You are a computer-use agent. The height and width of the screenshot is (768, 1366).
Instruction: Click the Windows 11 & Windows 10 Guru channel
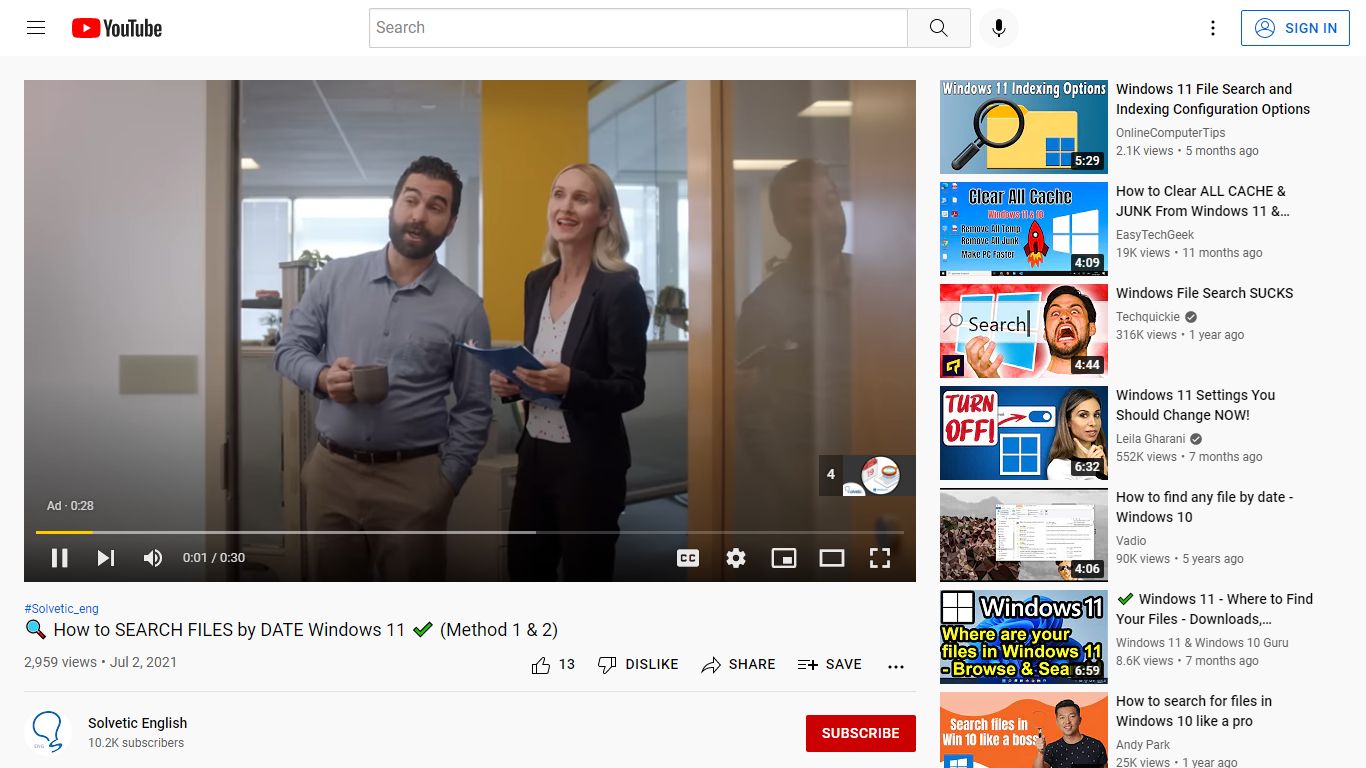click(x=1202, y=643)
